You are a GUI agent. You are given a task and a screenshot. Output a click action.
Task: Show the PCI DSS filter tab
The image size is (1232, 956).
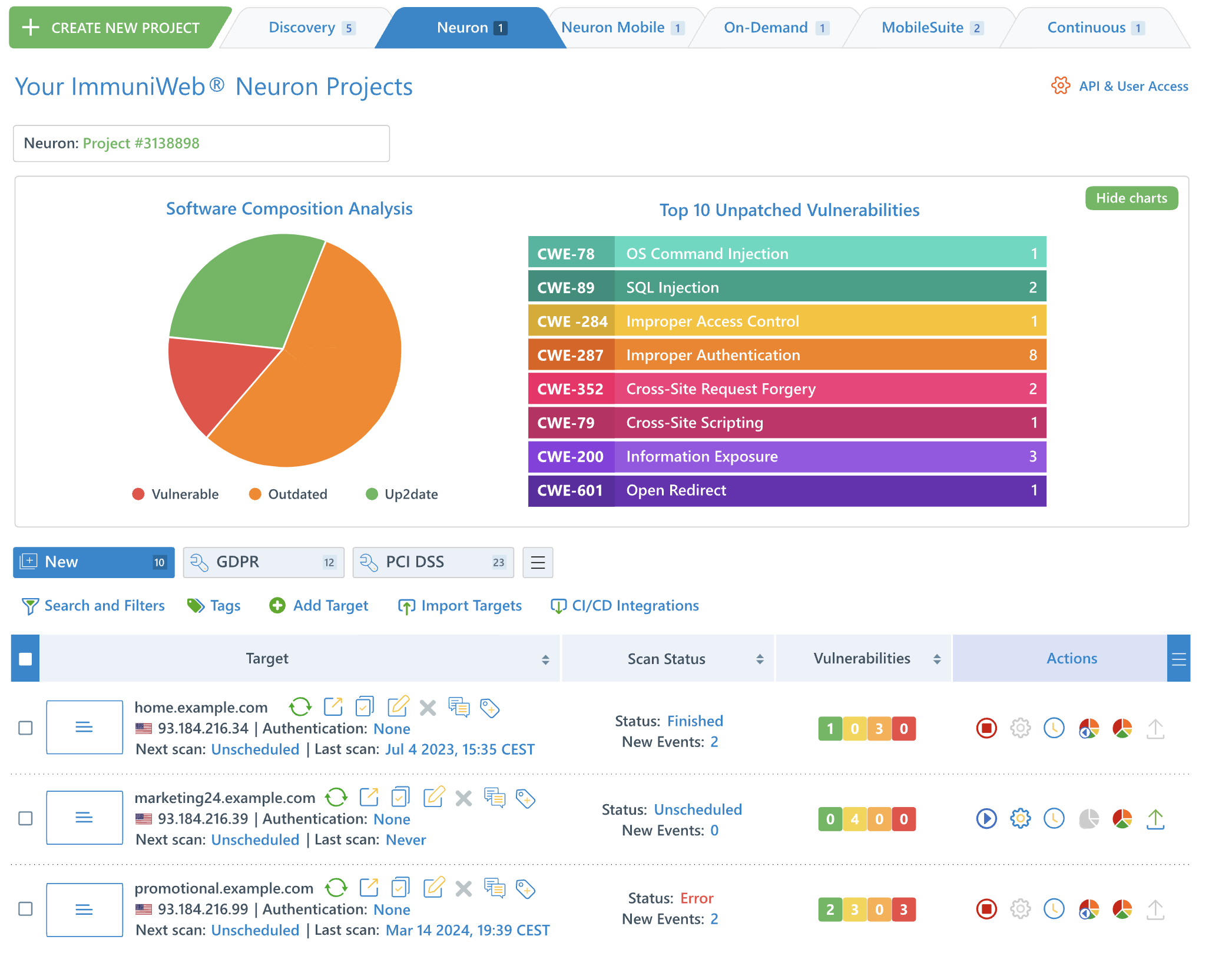tap(433, 562)
